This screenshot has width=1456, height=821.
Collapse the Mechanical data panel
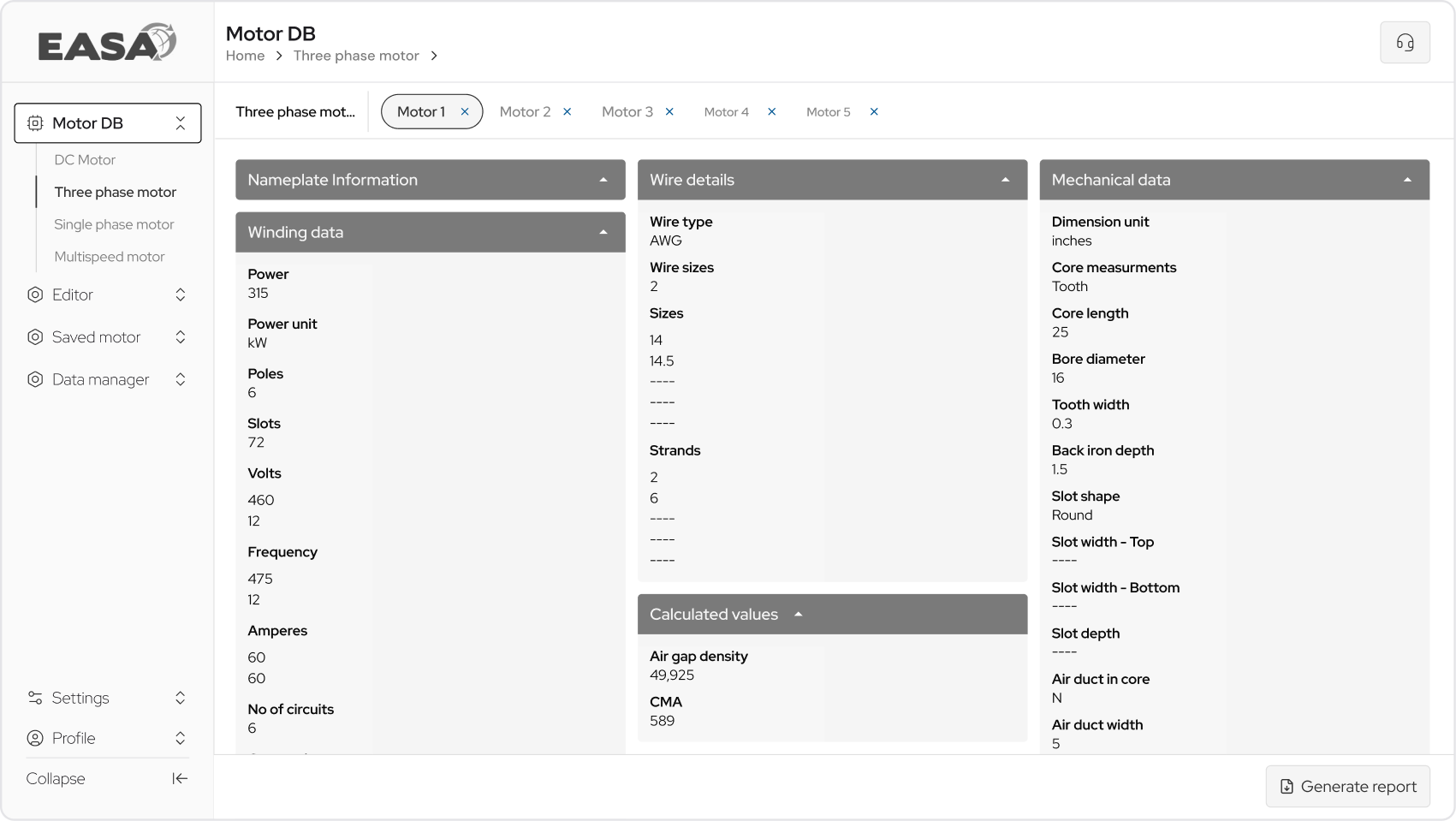point(1407,180)
